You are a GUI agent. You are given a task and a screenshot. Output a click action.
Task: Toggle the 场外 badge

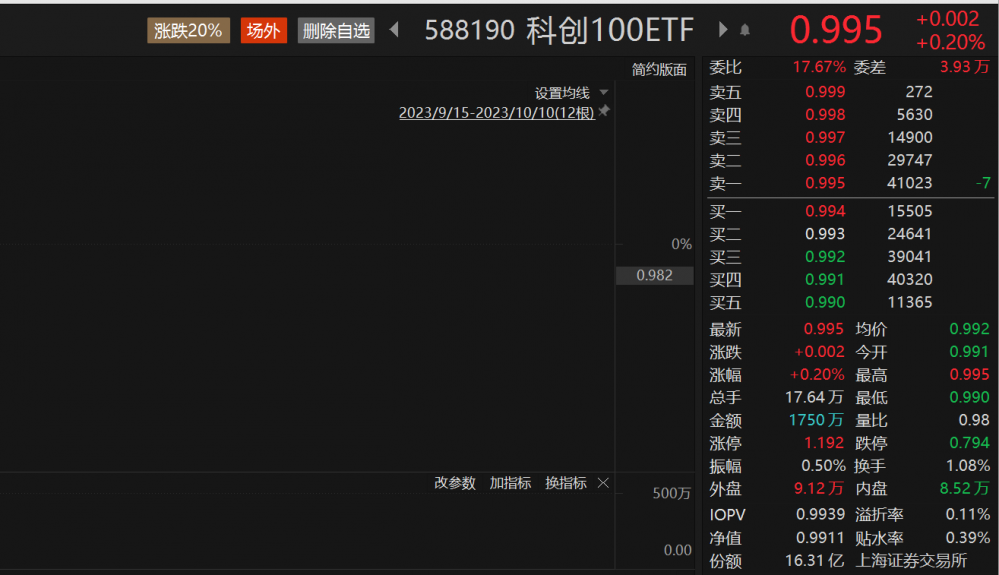[x=263, y=31]
